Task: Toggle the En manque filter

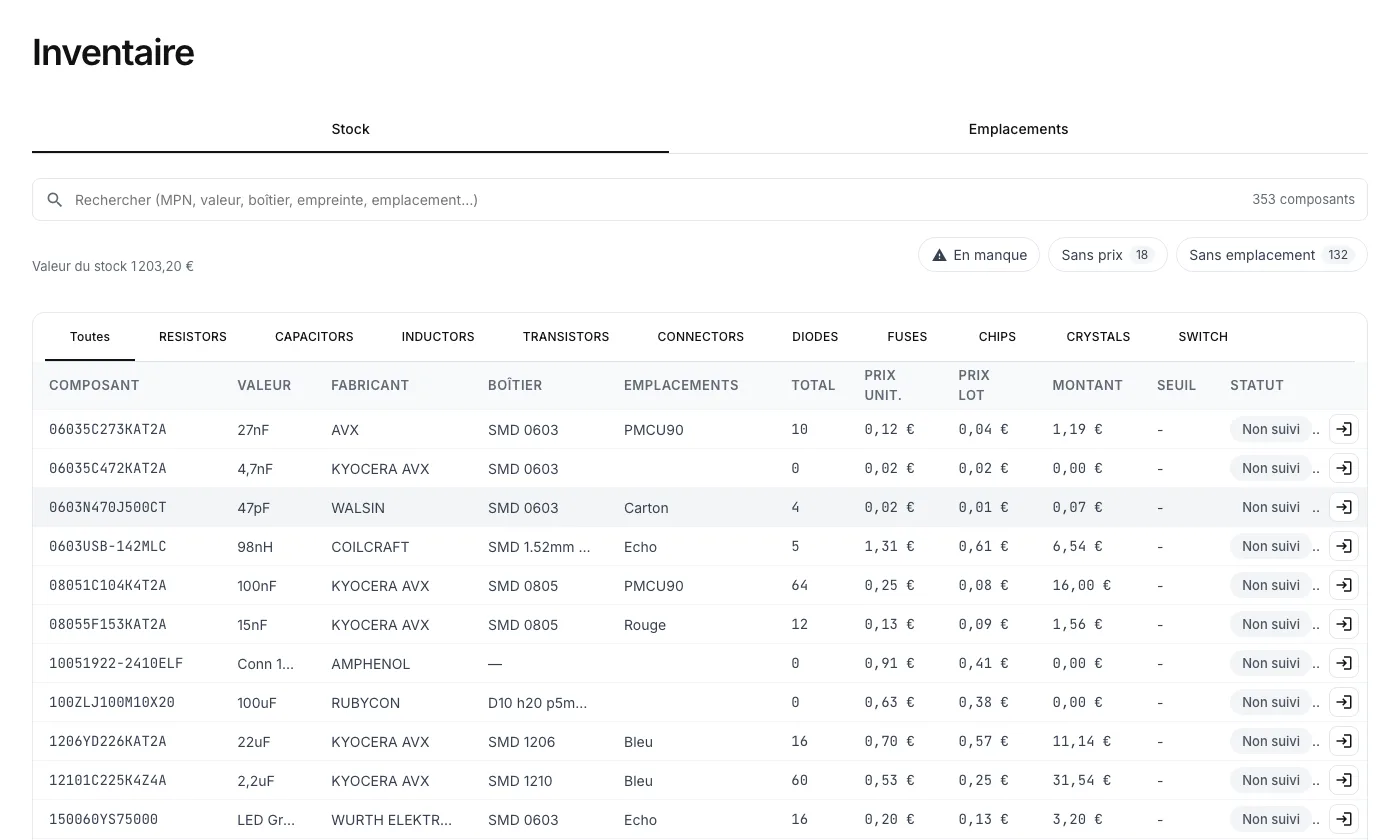Action: point(979,255)
